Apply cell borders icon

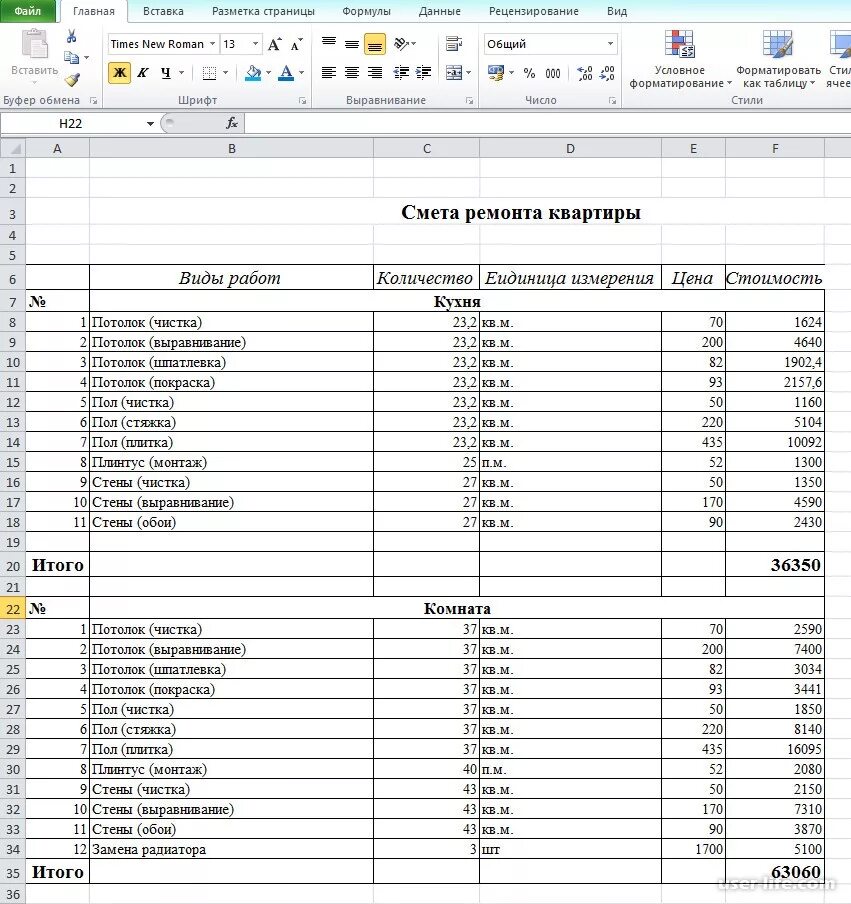209,73
